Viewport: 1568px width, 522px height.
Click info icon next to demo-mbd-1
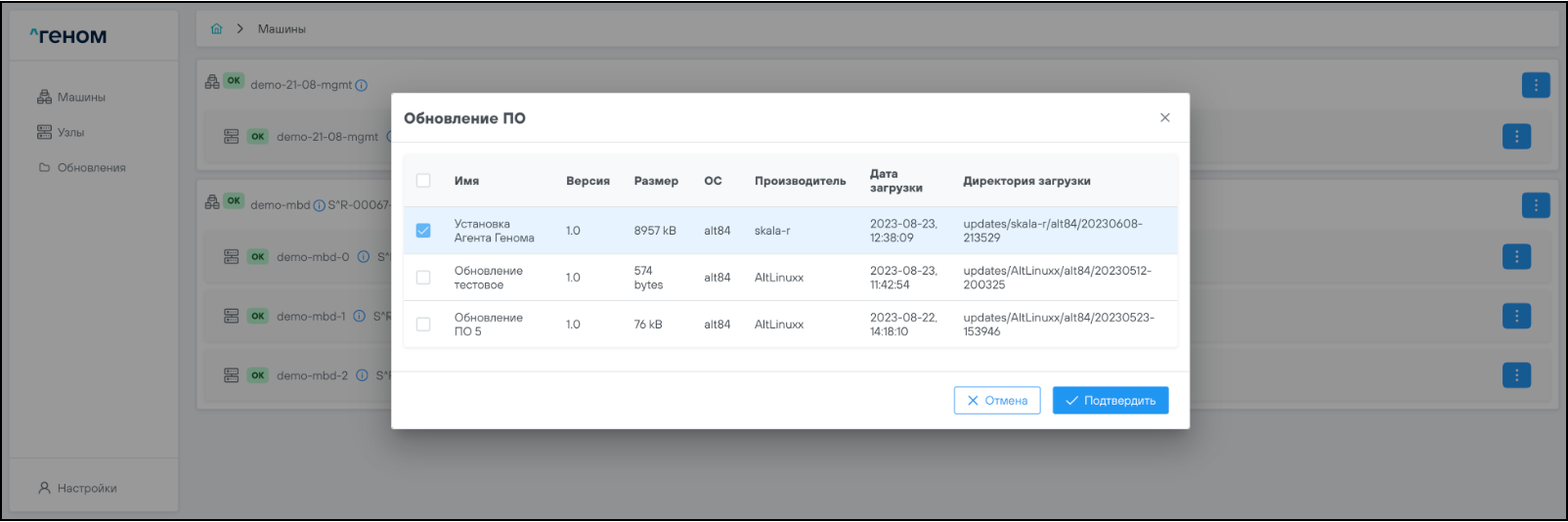pyautogui.click(x=359, y=317)
